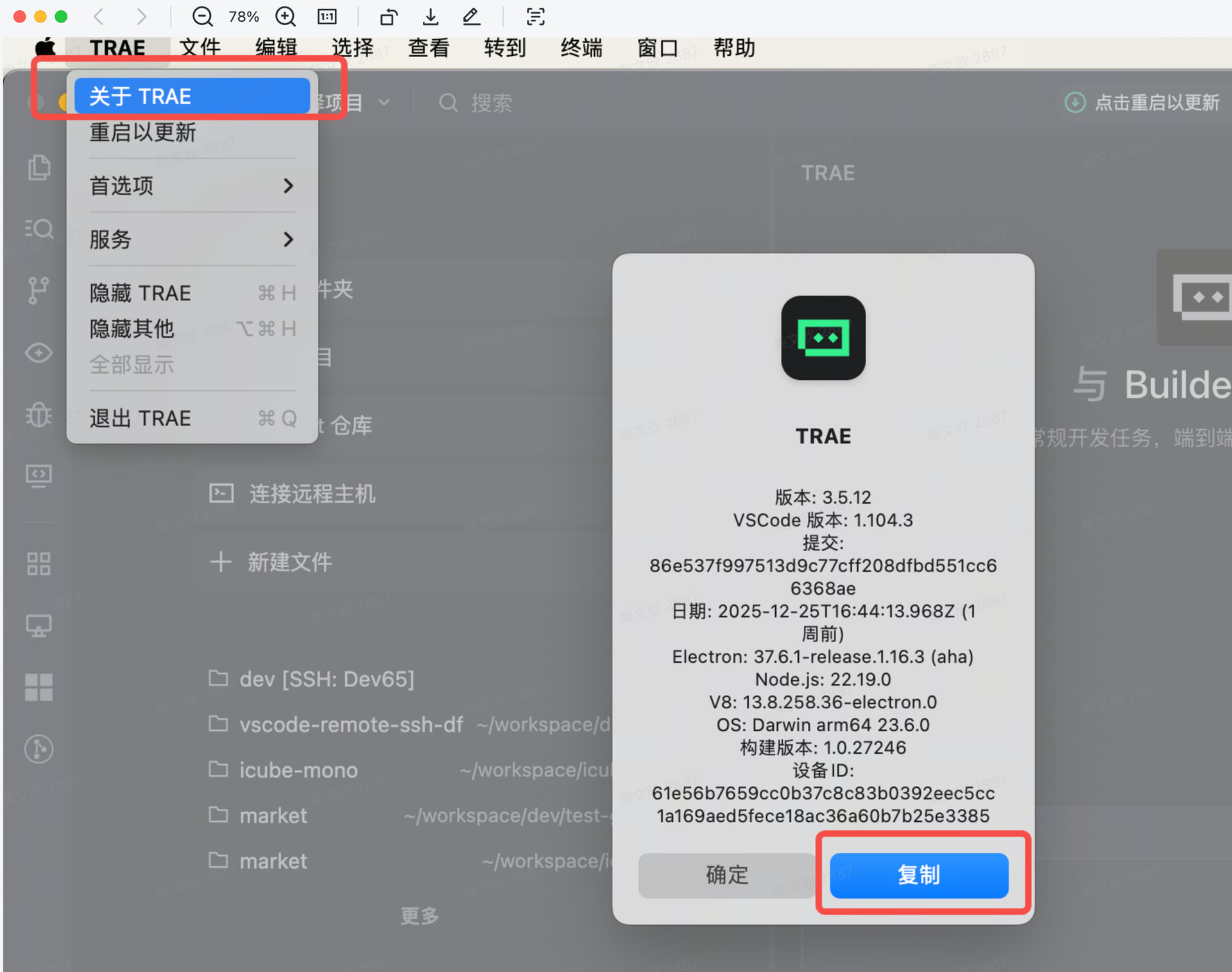Open the 选择 menu
1232x972 pixels.
tap(353, 47)
